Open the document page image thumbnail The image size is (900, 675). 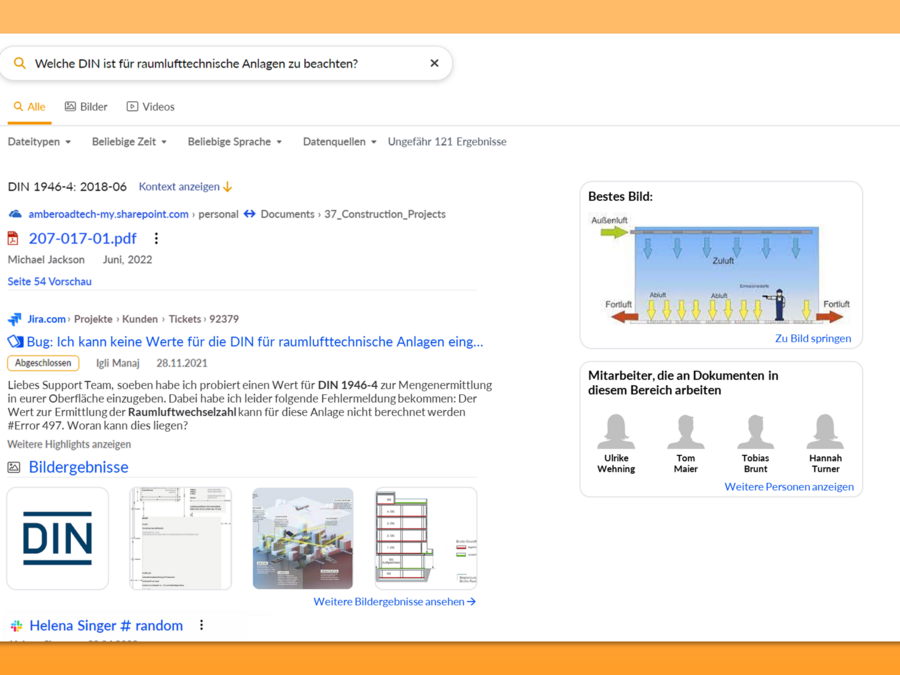(x=180, y=538)
